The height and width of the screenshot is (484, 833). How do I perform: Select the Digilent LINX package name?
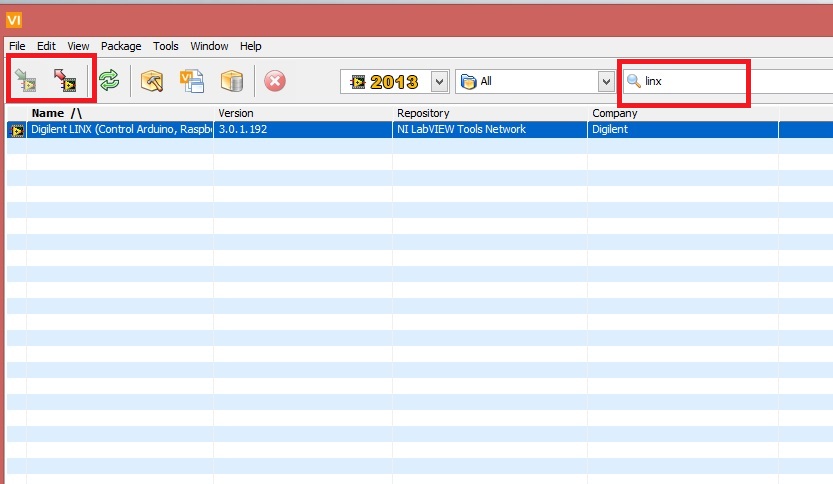coord(121,129)
